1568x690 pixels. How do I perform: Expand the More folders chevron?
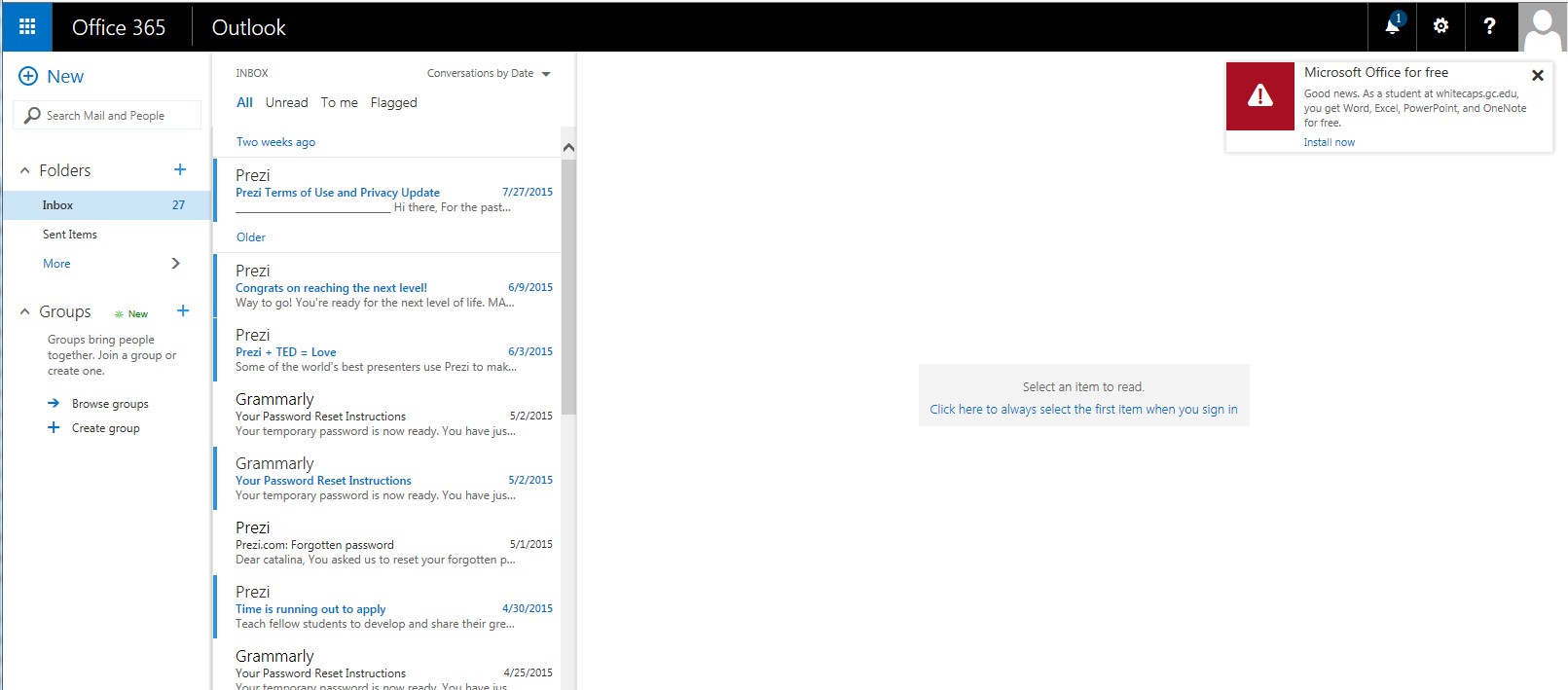click(176, 263)
